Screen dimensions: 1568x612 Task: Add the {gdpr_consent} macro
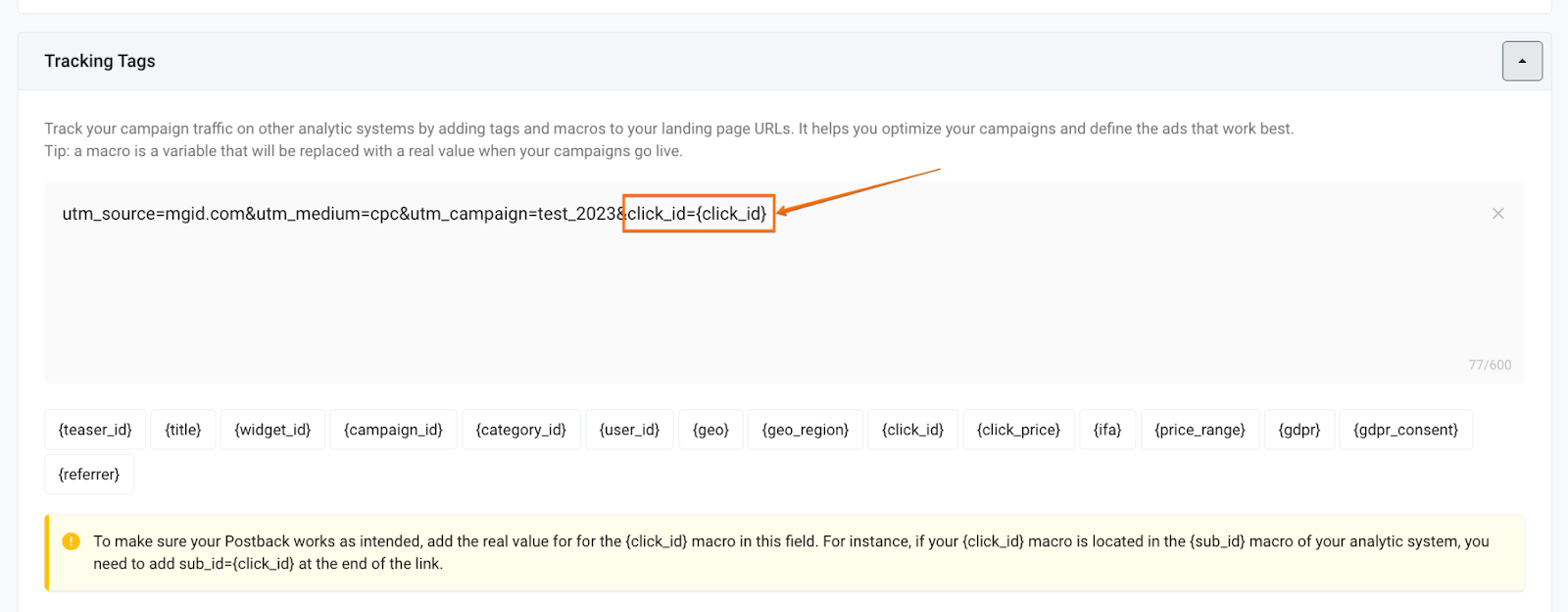pyautogui.click(x=1405, y=430)
